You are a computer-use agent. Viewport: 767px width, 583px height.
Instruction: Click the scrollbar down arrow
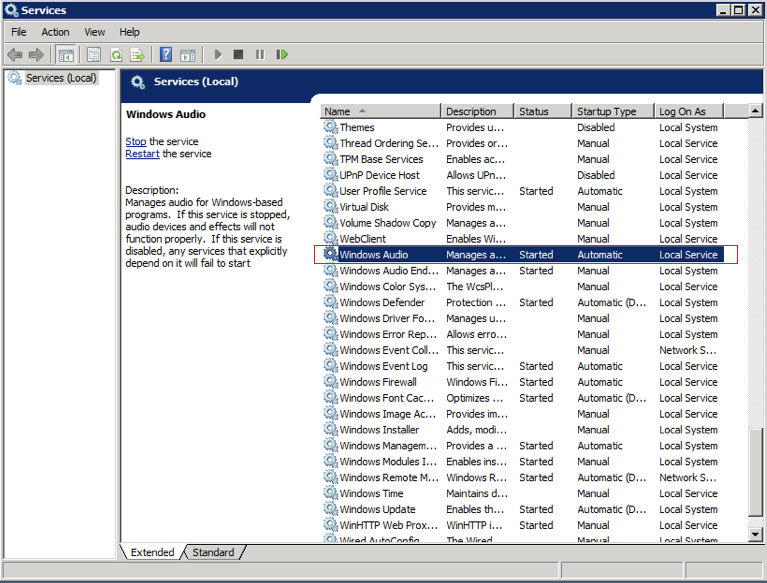[x=755, y=535]
